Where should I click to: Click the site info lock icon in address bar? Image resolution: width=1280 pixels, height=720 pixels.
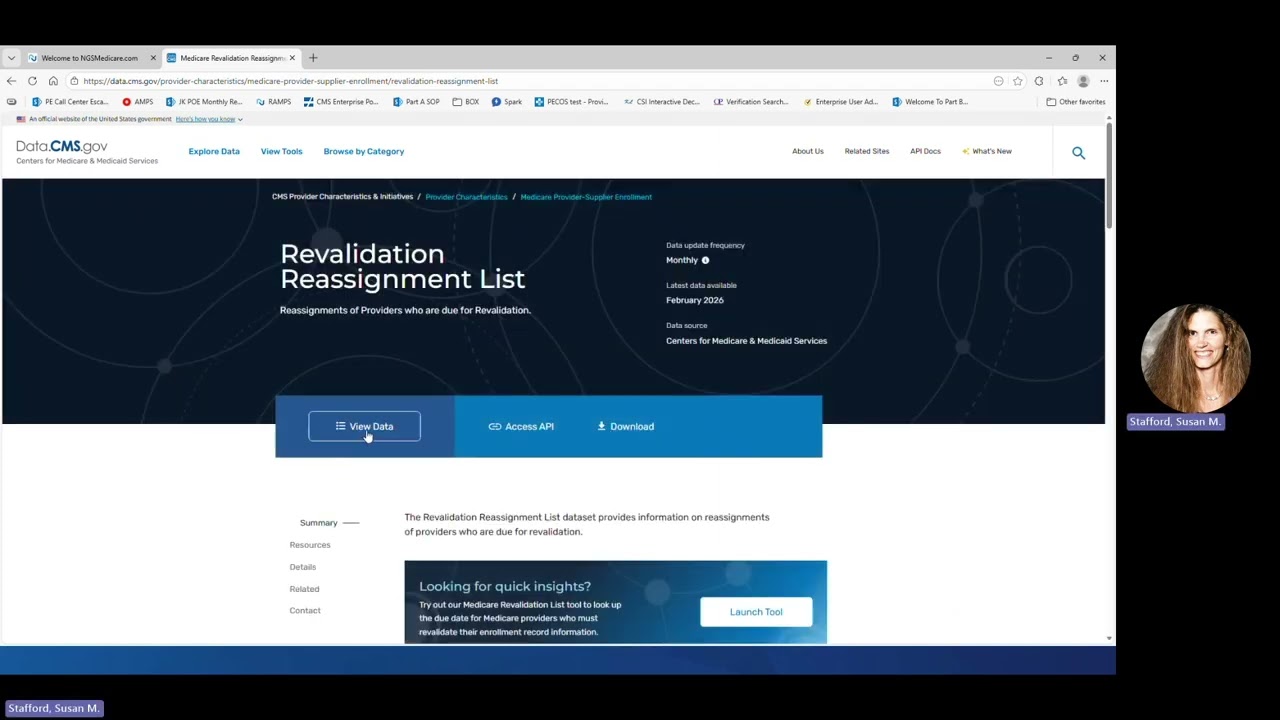click(74, 81)
